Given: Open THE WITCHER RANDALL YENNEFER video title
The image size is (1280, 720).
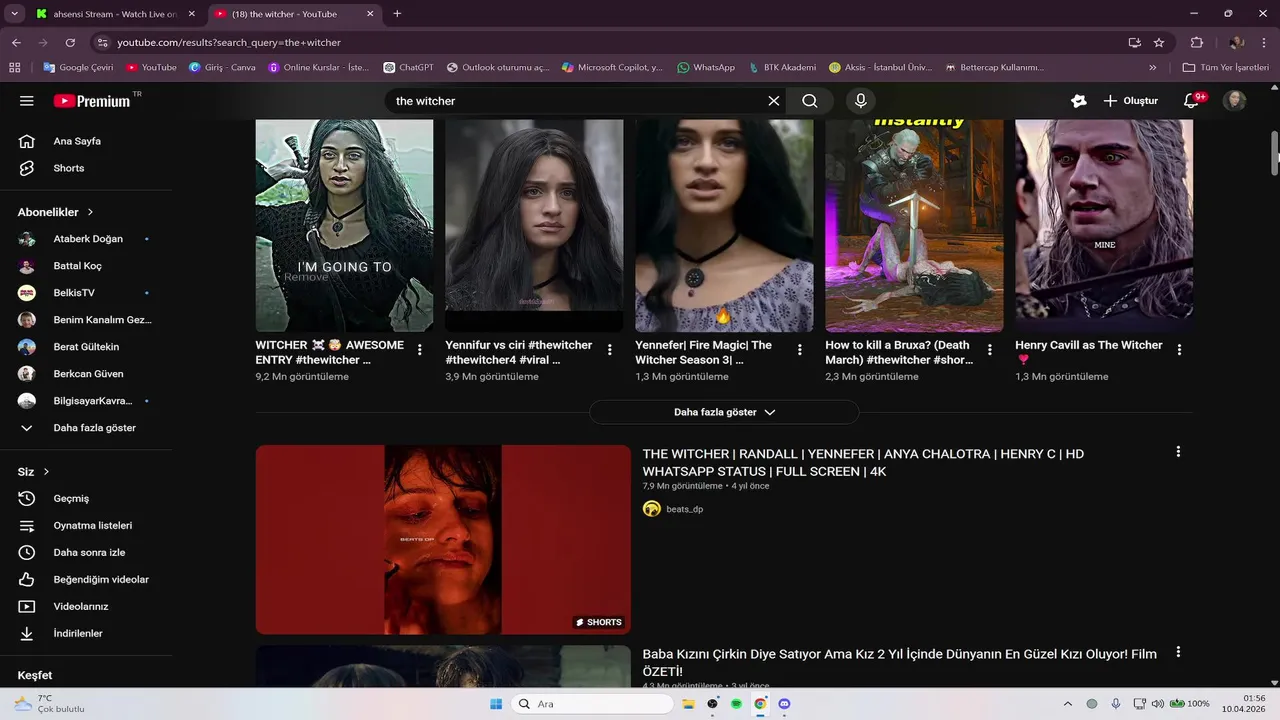Looking at the screenshot, I should [863, 462].
